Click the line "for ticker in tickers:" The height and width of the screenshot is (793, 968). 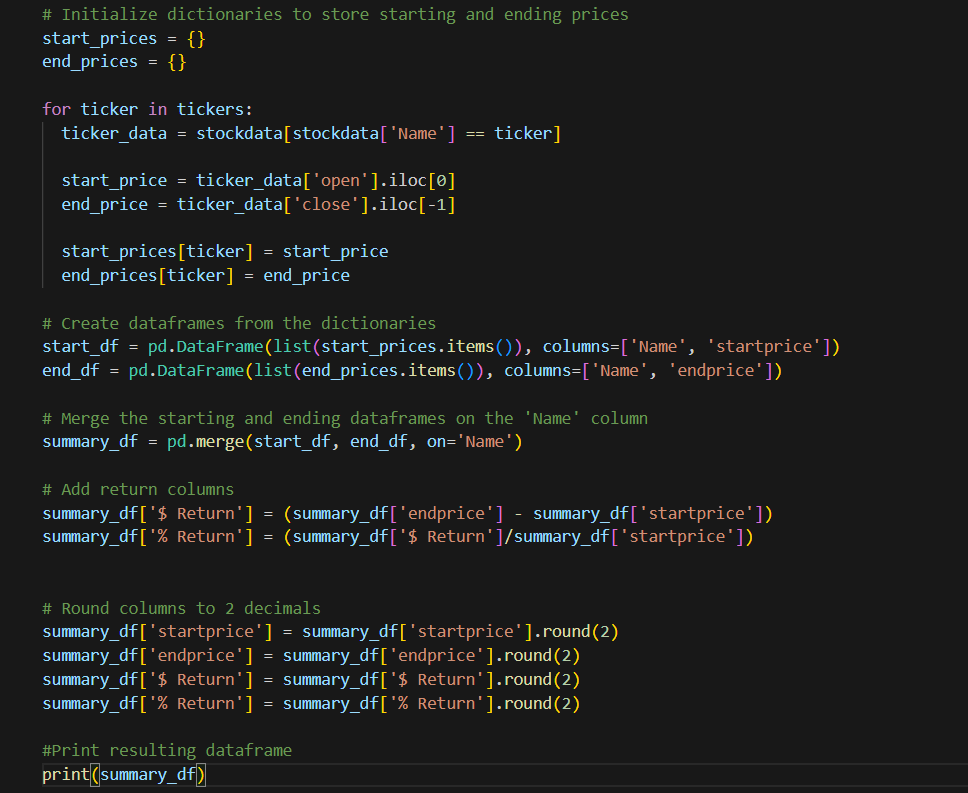coord(148,109)
